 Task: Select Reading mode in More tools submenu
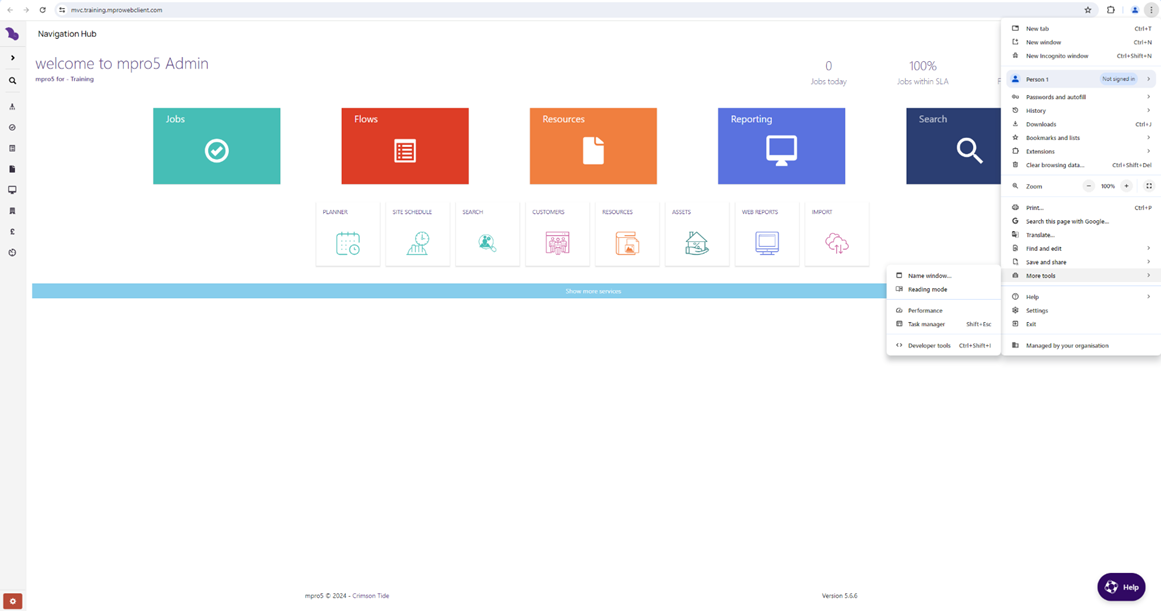944,290
